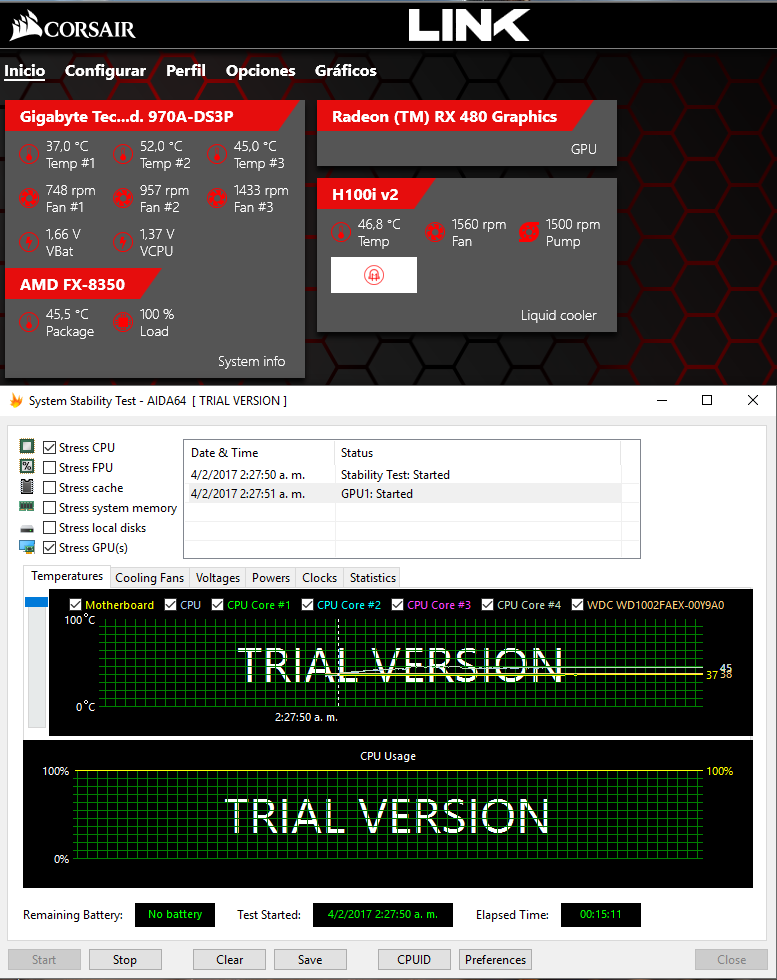Click the AIDA64 flame icon in title bar
This screenshot has height=980, width=777.
coord(15,401)
